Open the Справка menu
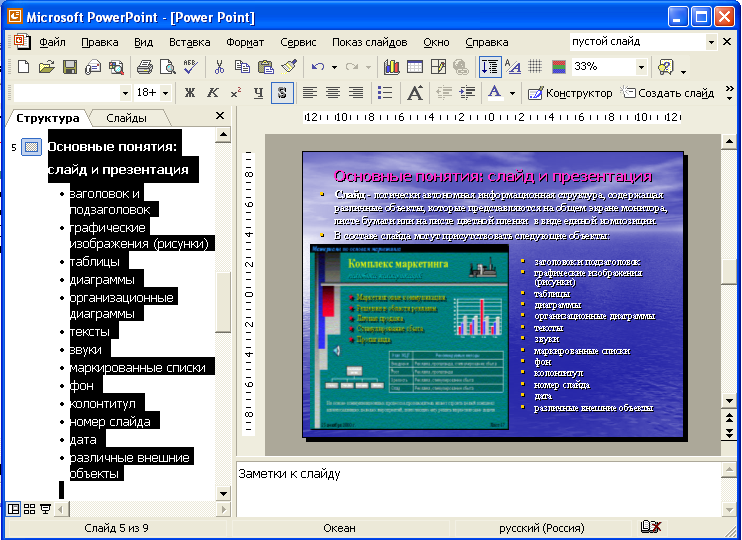The width and height of the screenshot is (742, 540). click(486, 42)
